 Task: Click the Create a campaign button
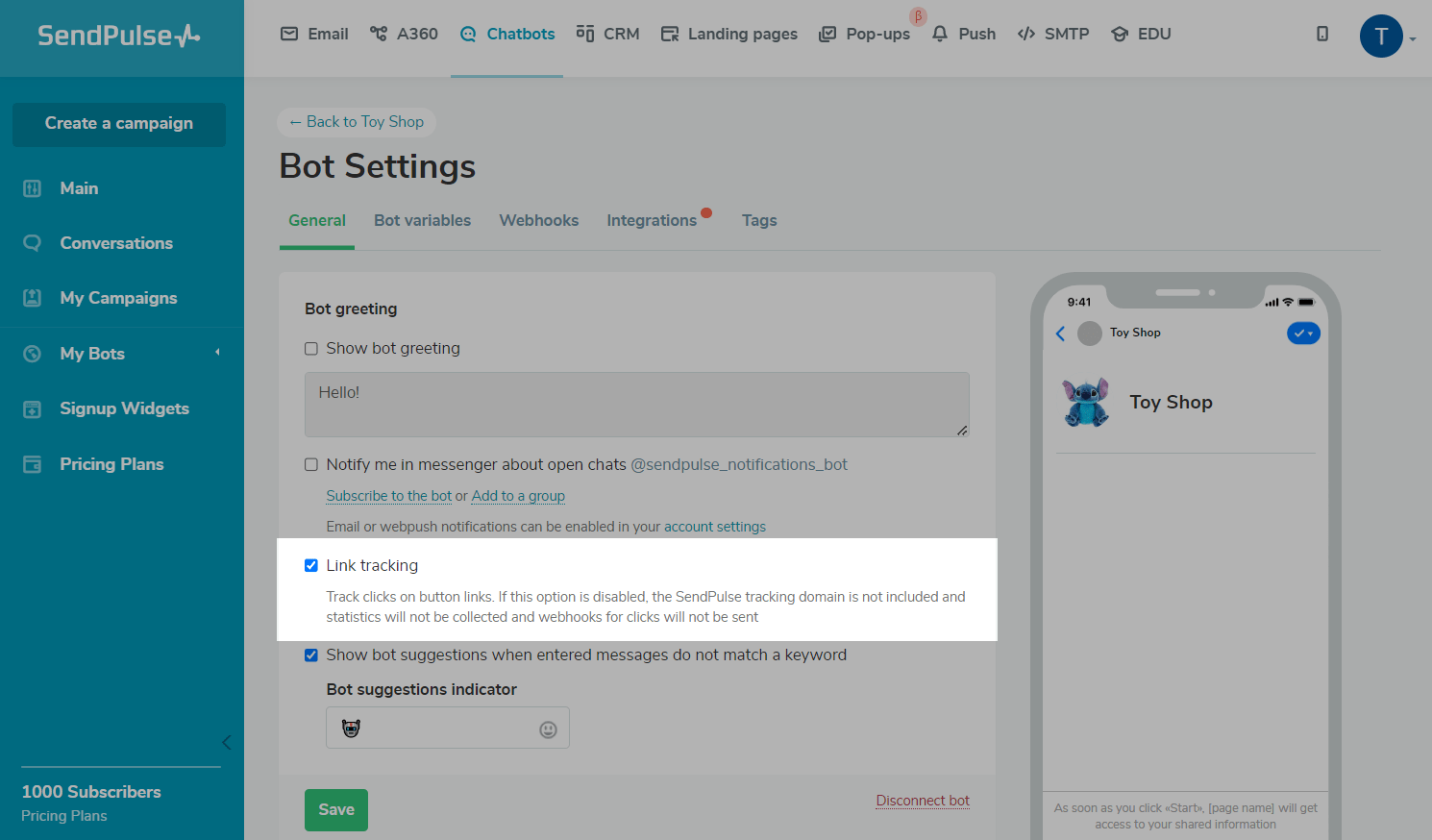pos(119,124)
